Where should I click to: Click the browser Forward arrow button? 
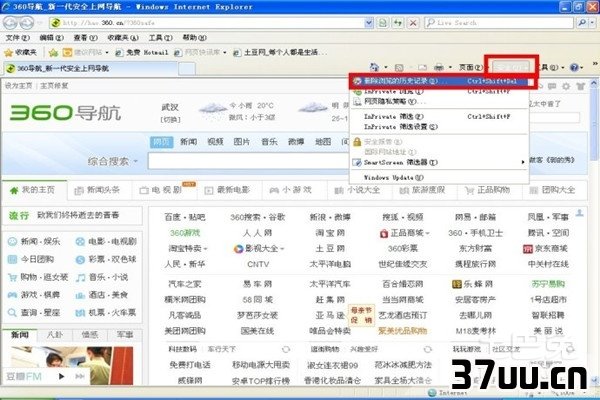pos(27,23)
